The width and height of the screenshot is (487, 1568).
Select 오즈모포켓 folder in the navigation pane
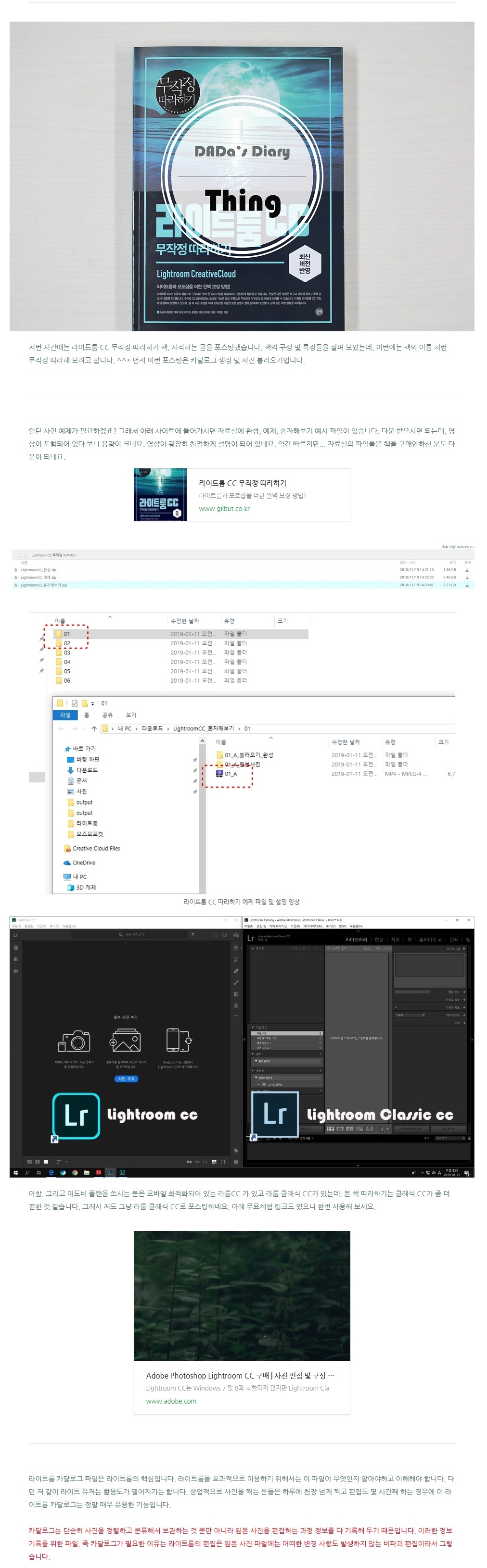(90, 834)
